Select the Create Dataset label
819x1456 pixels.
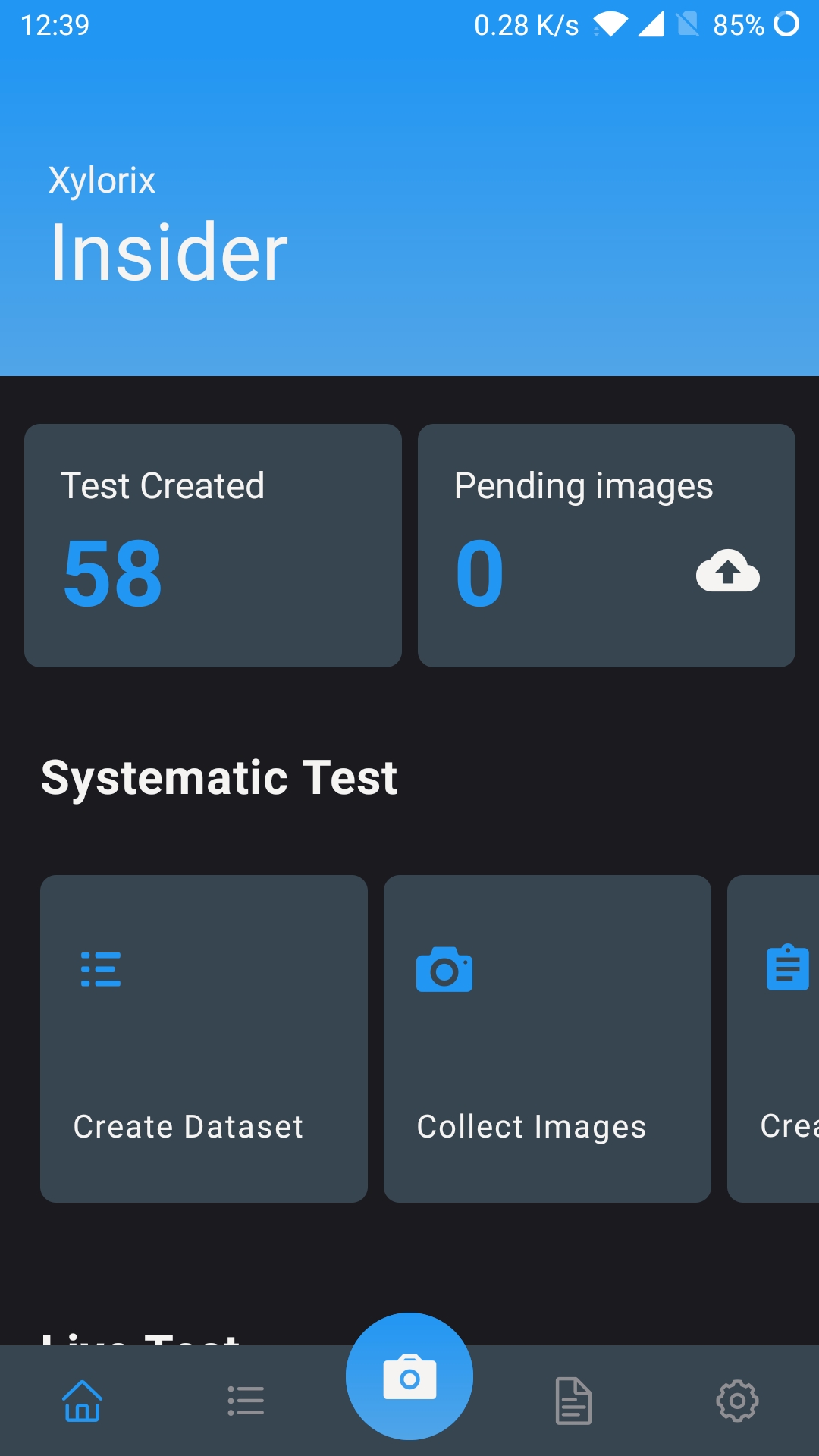click(x=188, y=1127)
